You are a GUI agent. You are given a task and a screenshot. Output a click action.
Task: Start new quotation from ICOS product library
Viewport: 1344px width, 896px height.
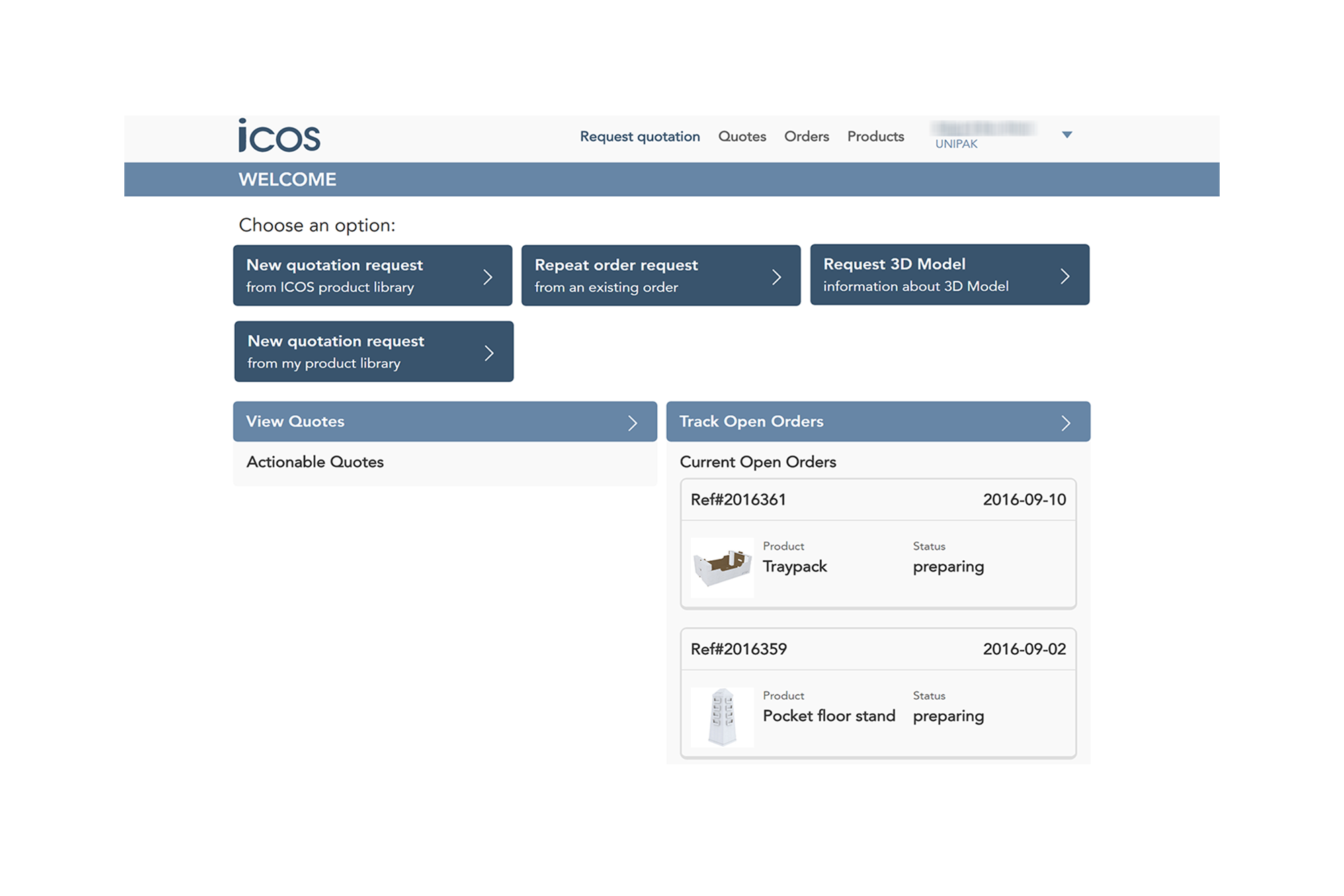pyautogui.click(x=373, y=275)
